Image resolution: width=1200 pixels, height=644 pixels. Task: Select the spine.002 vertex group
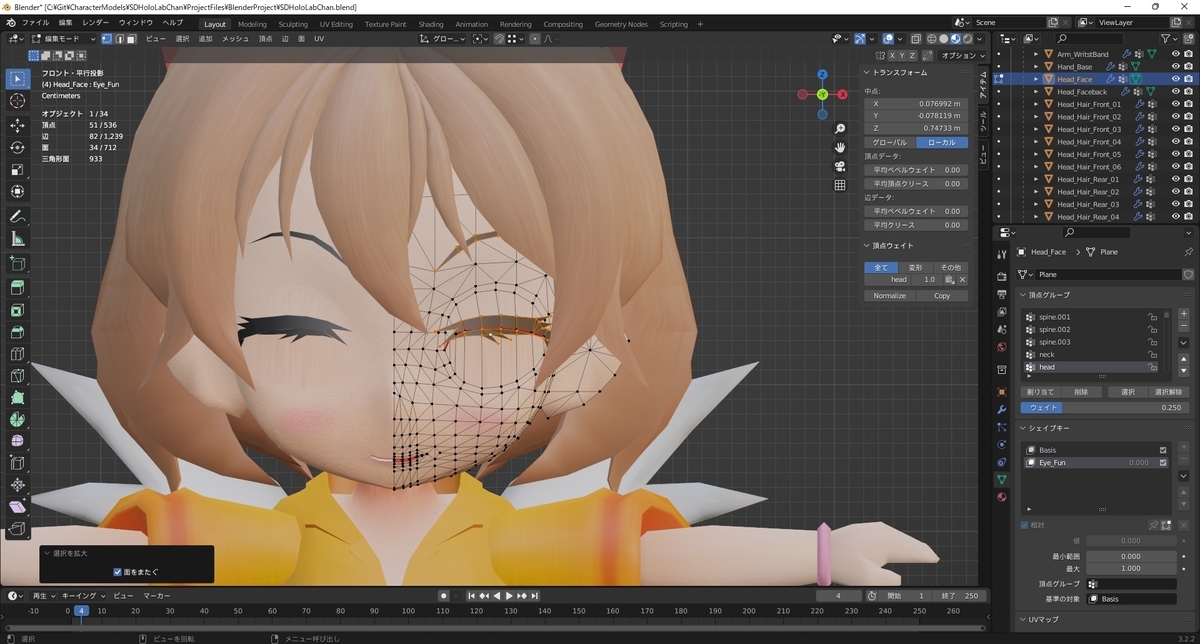1093,329
